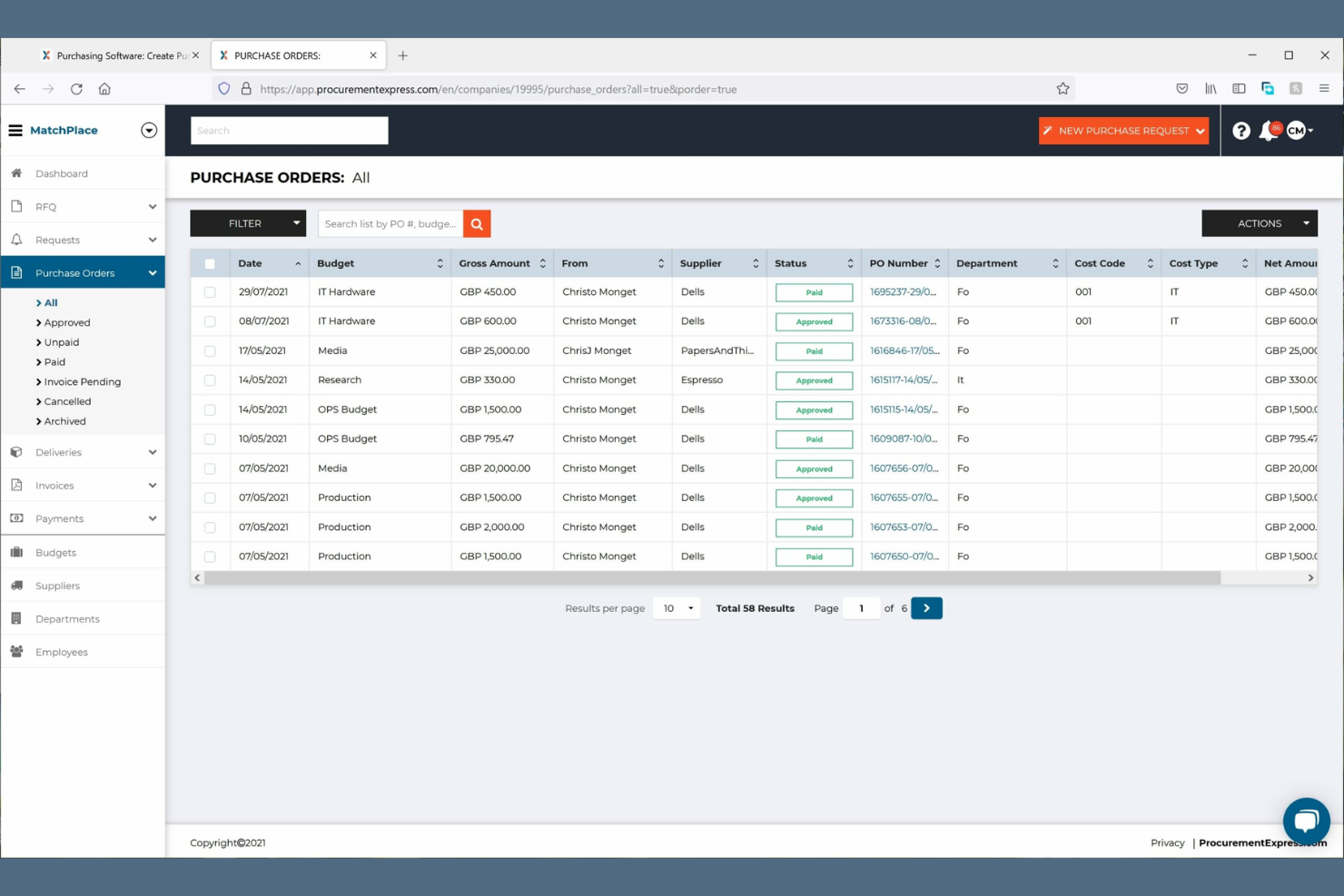The image size is (1344, 896).
Task: Open the Pocket save icon in toolbar
Action: point(1181,89)
